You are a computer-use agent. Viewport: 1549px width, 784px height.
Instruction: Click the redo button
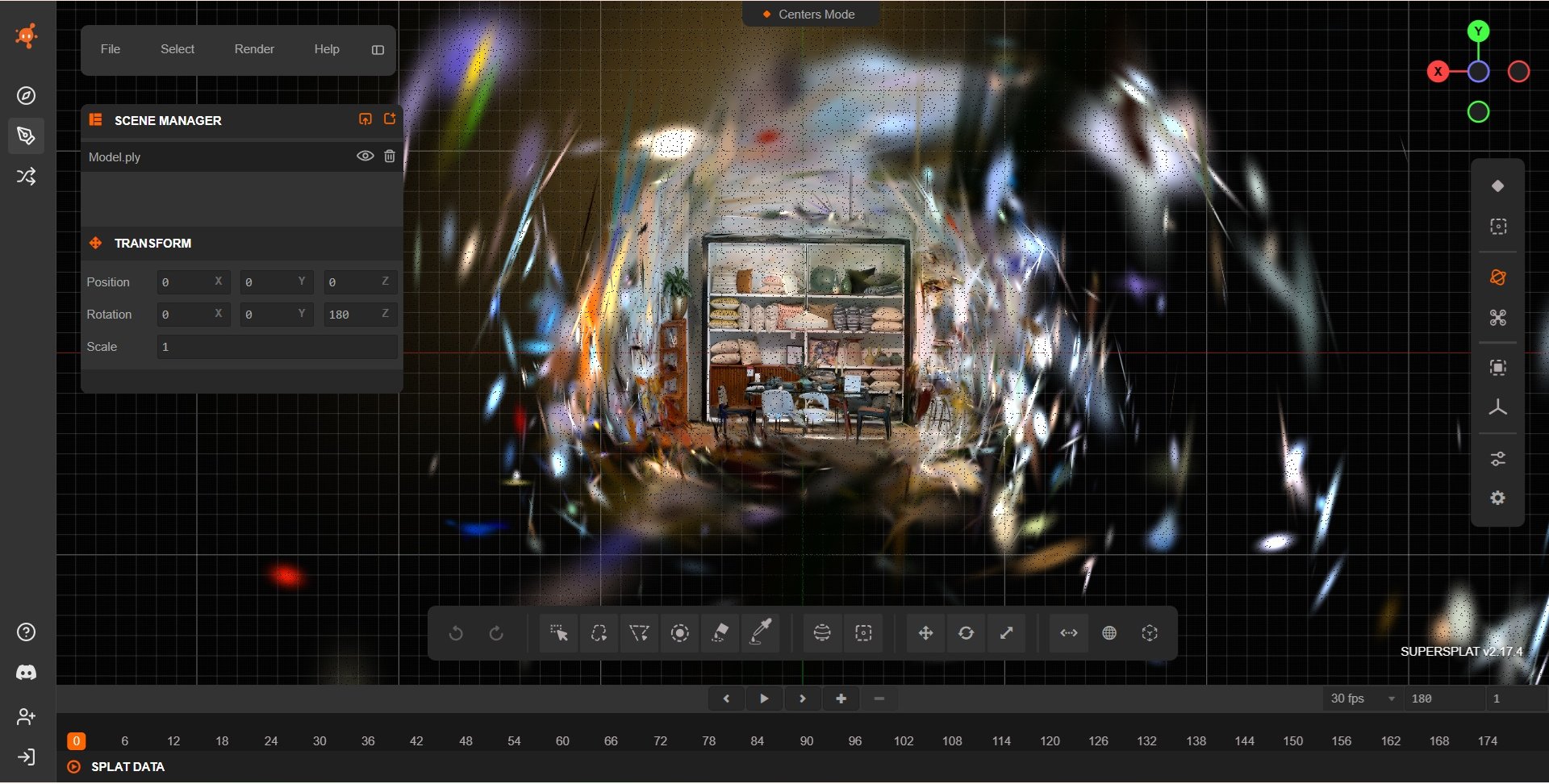(496, 633)
